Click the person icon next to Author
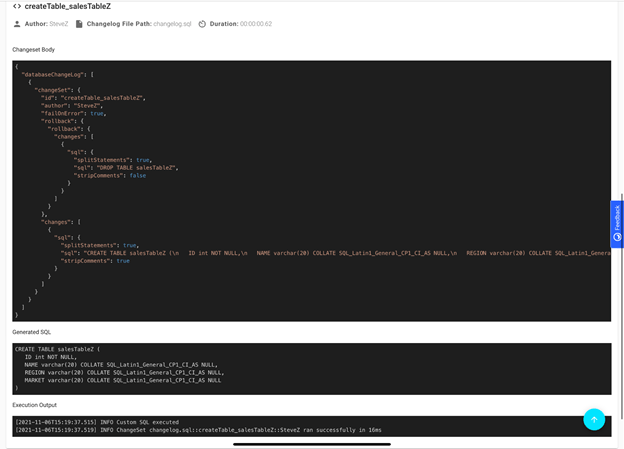624x449 pixels. (x=16, y=23)
